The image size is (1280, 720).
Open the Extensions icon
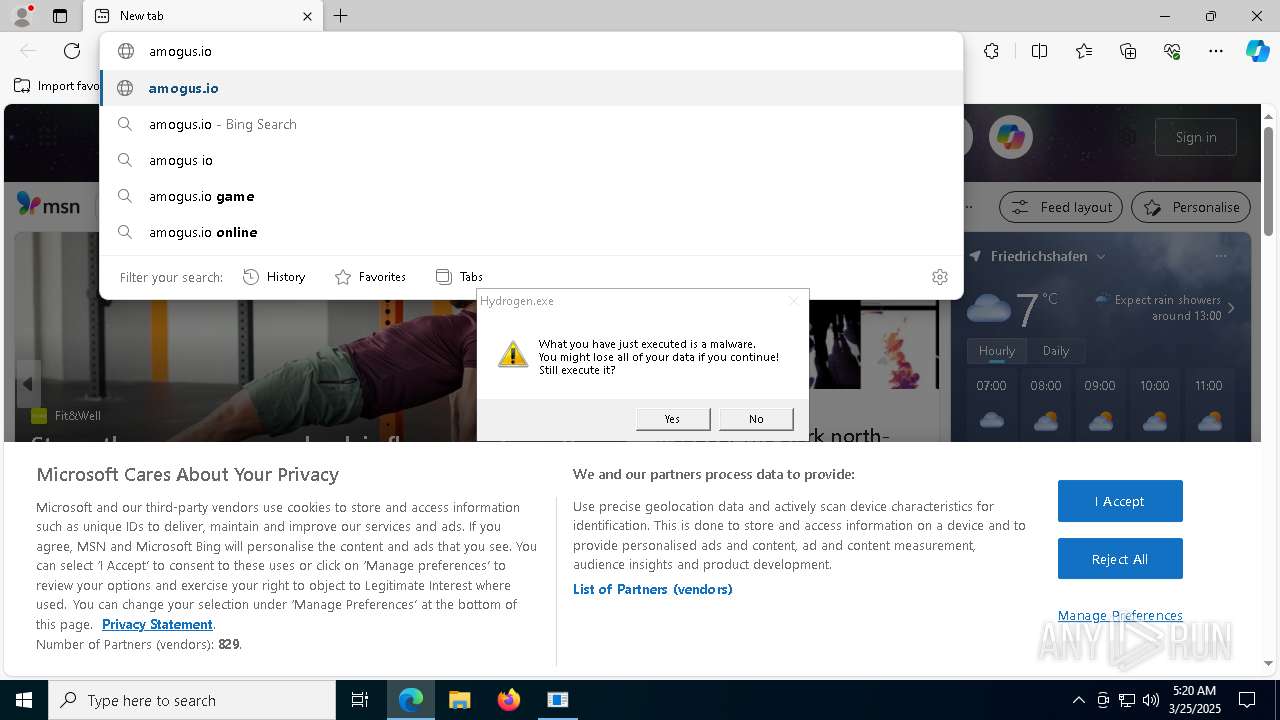[991, 51]
